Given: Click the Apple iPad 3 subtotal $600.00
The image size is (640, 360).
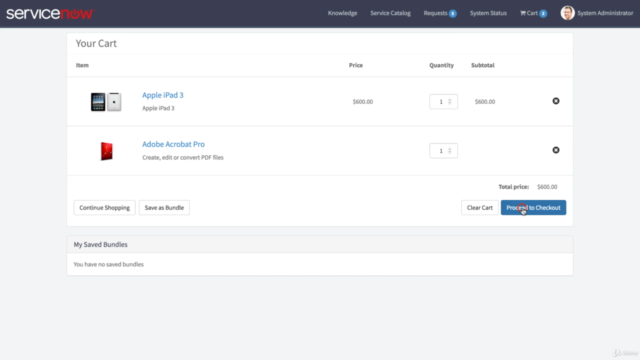Looking at the screenshot, I should 485,102.
